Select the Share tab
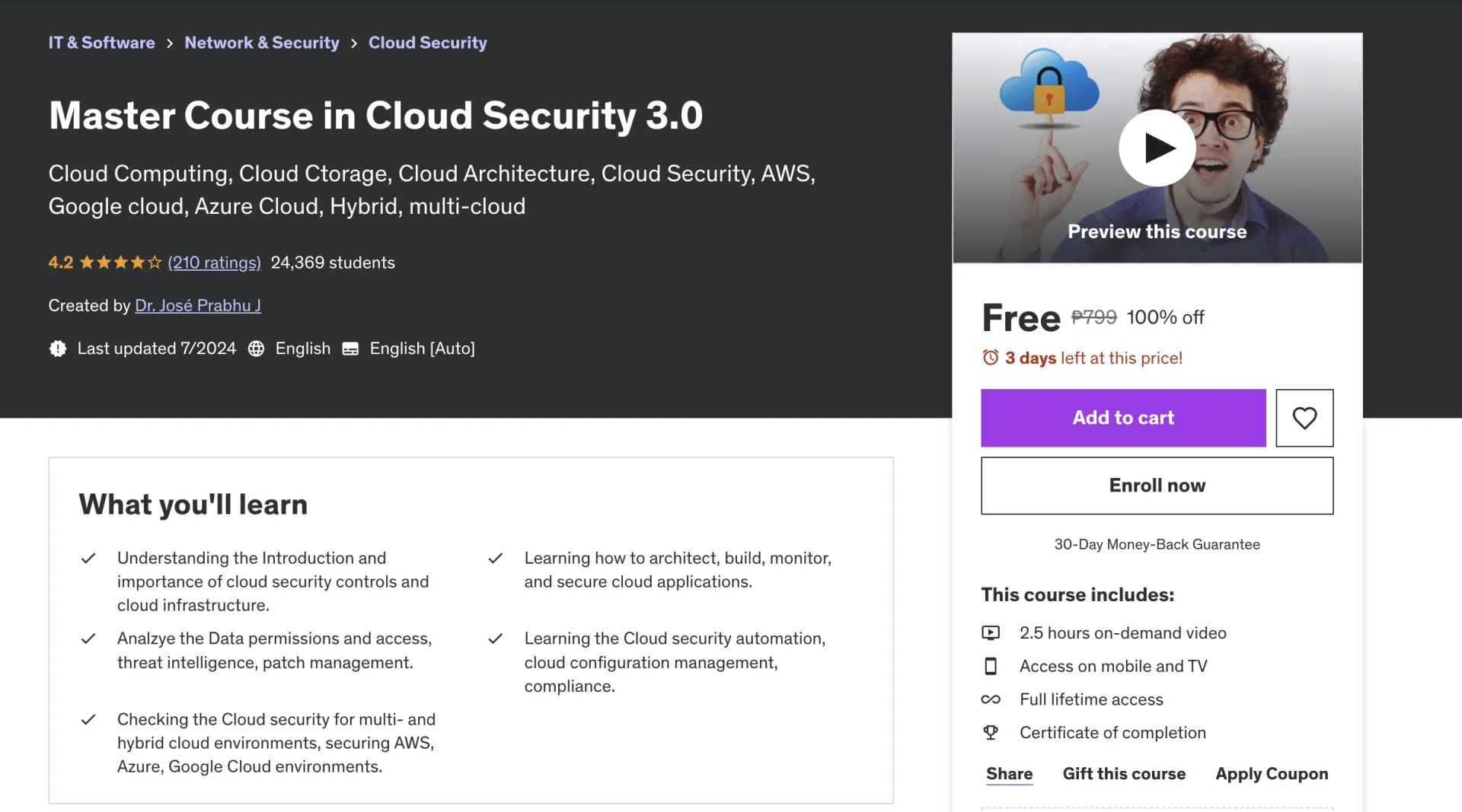Screen dimensions: 1462x812 [1009, 773]
